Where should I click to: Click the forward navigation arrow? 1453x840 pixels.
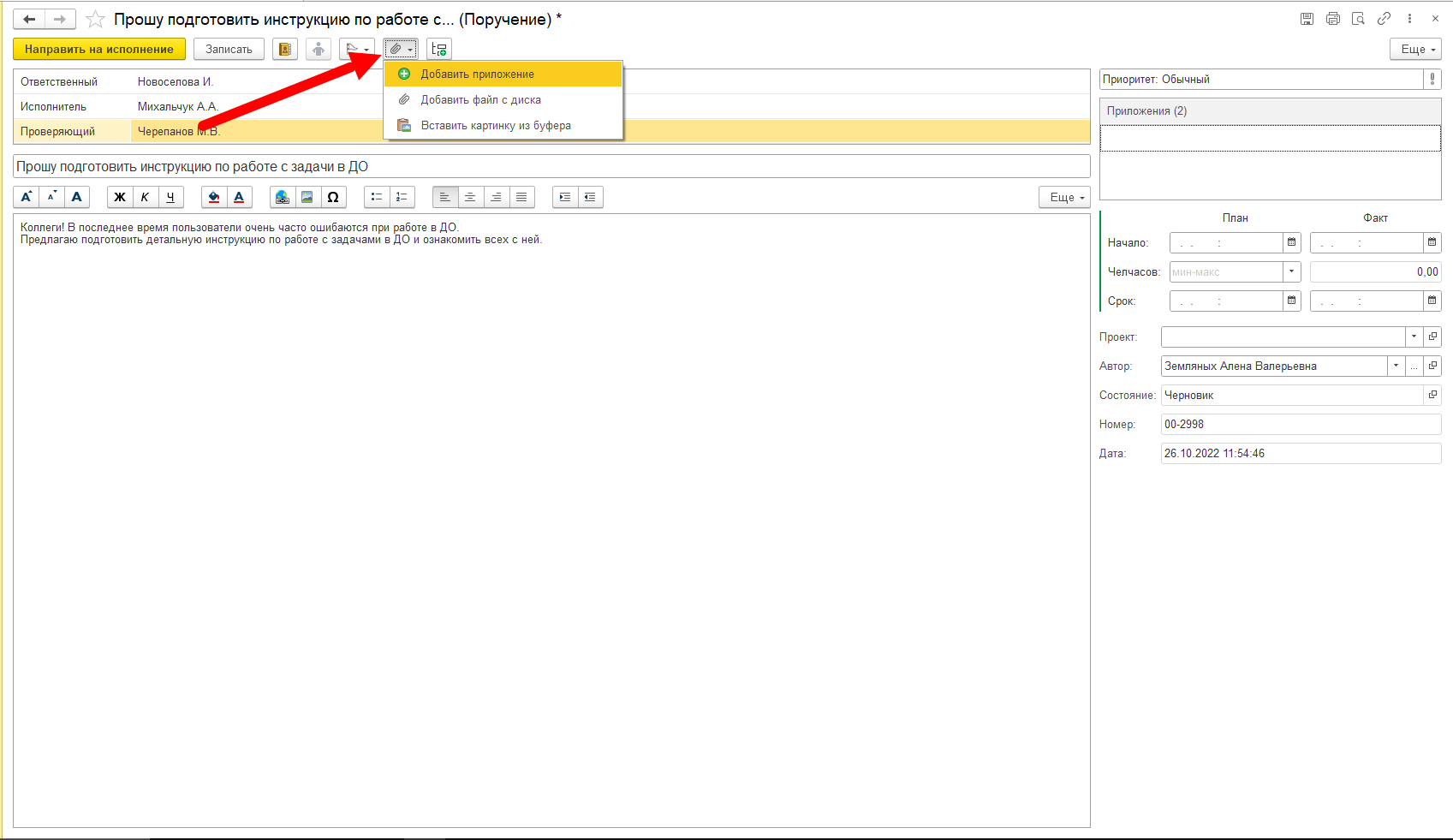(60, 19)
